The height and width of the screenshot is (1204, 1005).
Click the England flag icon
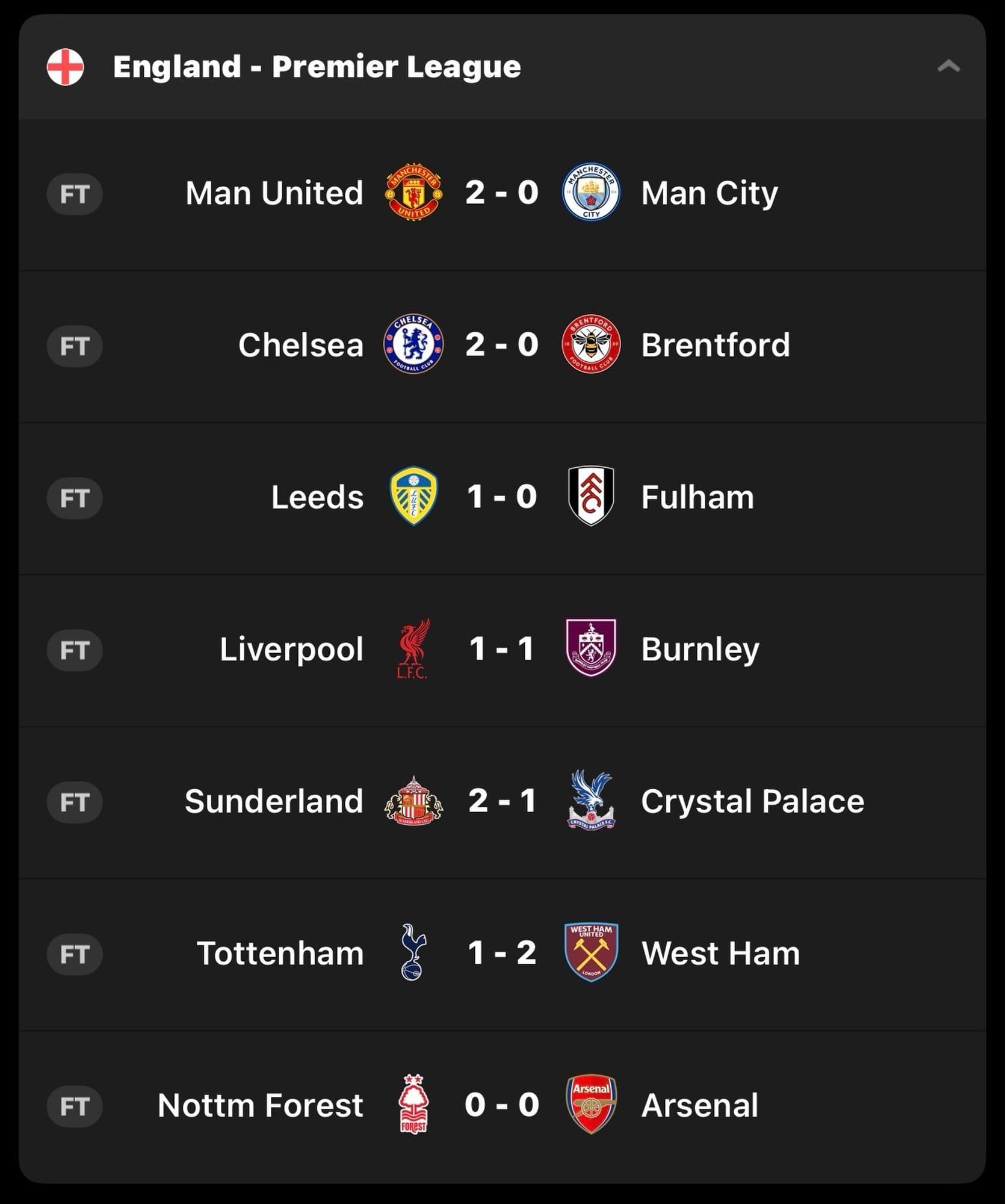click(65, 67)
